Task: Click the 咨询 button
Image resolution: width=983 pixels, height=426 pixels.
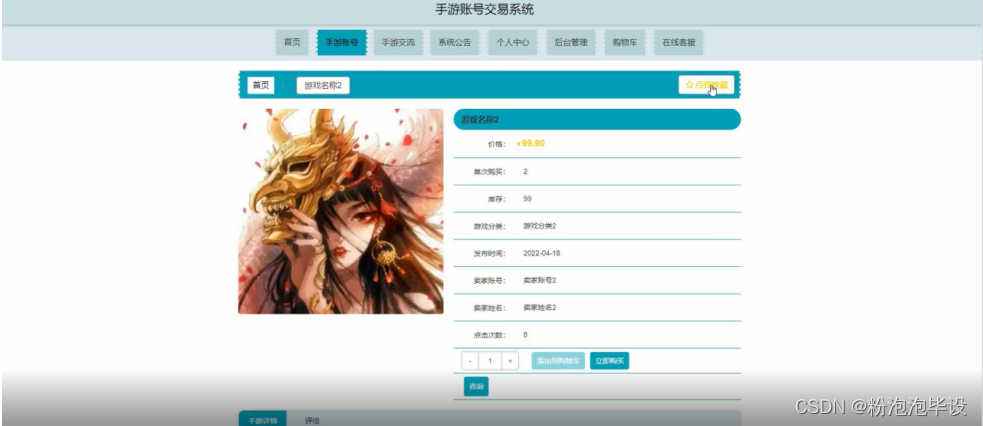Action: click(x=476, y=387)
